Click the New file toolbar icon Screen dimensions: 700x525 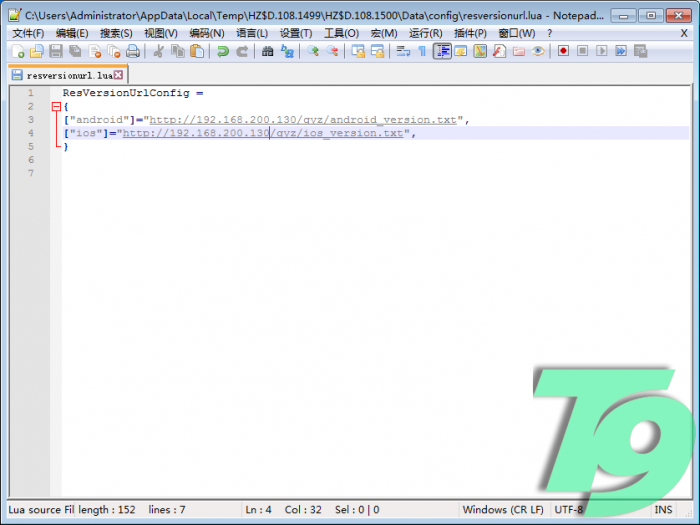coord(17,51)
